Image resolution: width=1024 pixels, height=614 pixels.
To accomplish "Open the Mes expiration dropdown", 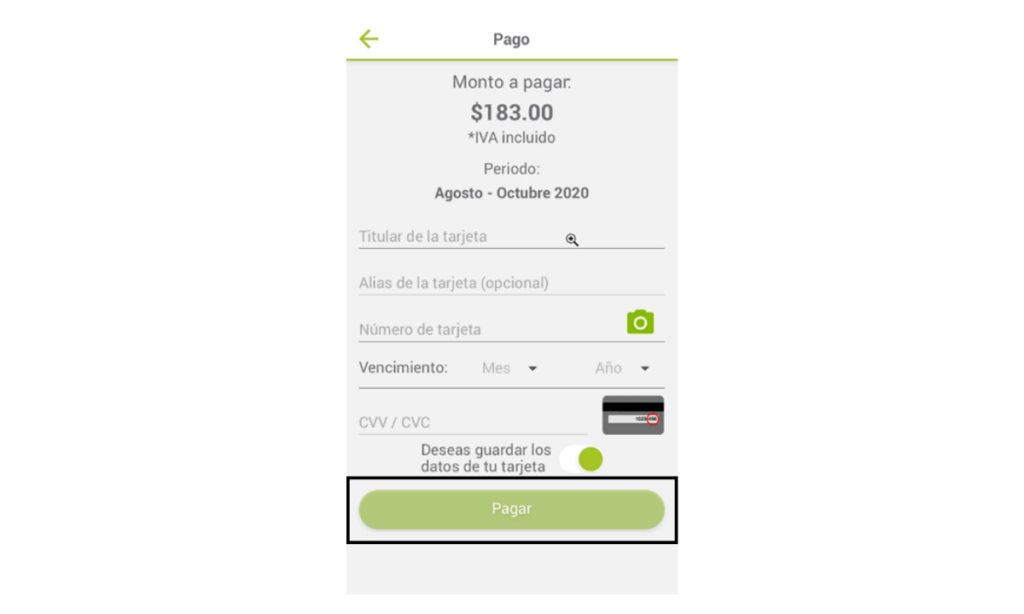I will (509, 368).
